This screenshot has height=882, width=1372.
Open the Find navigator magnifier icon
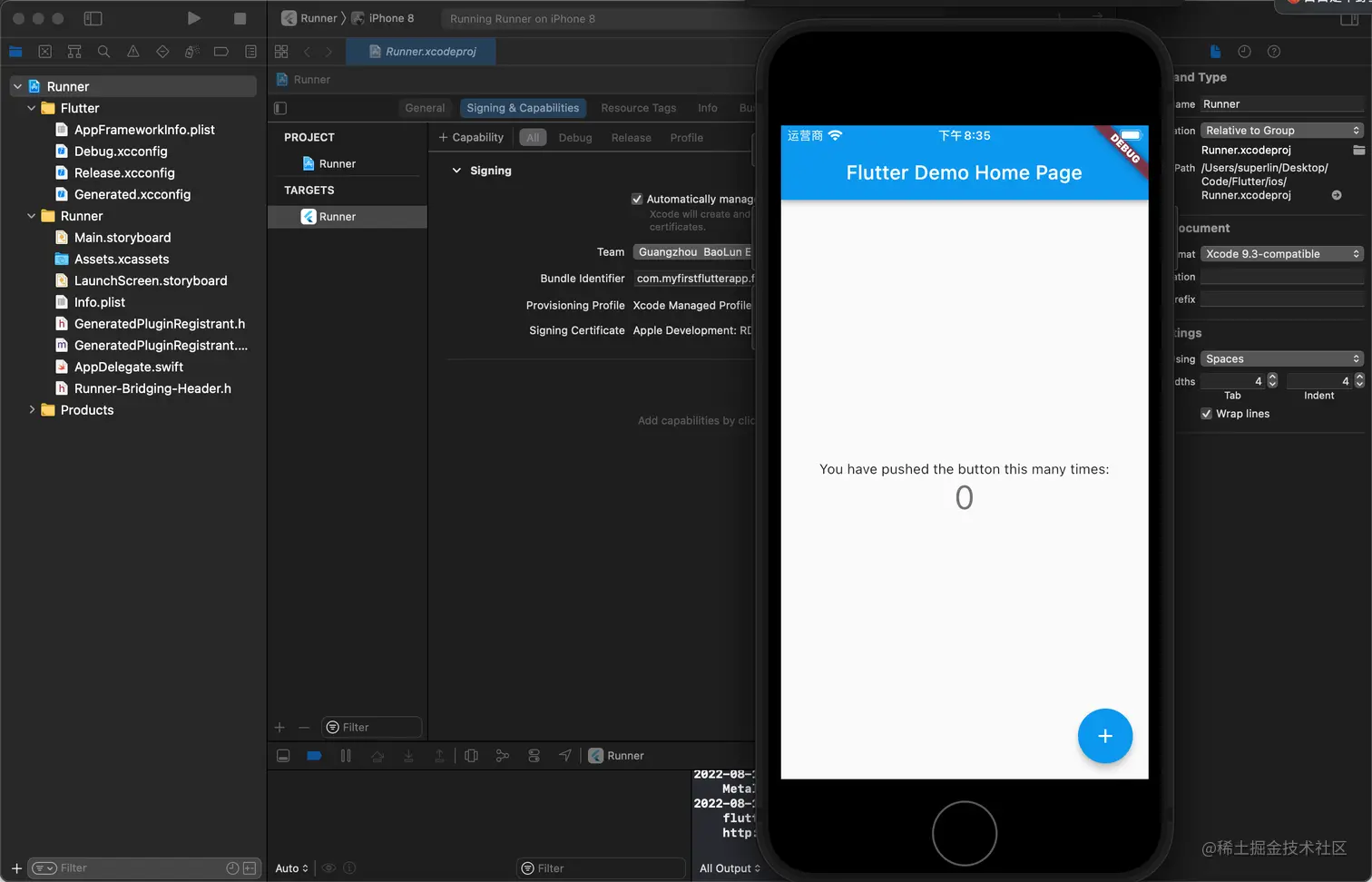click(x=103, y=52)
